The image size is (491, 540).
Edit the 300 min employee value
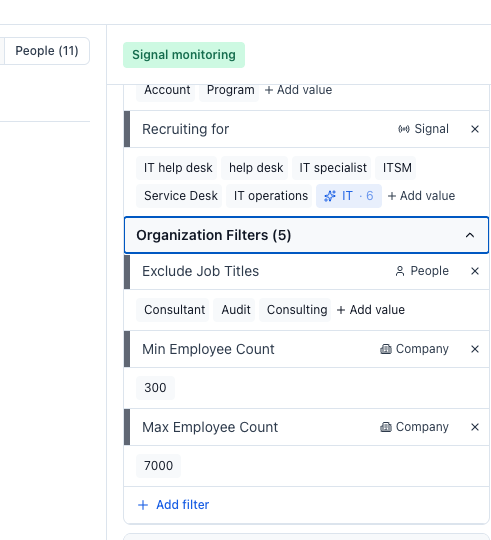(155, 388)
